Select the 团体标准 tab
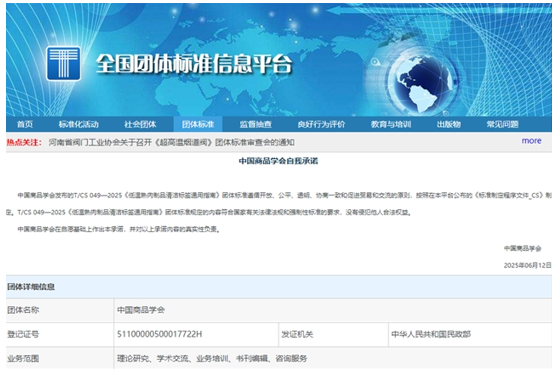Screen dimensions: 555x375 (x=198, y=124)
